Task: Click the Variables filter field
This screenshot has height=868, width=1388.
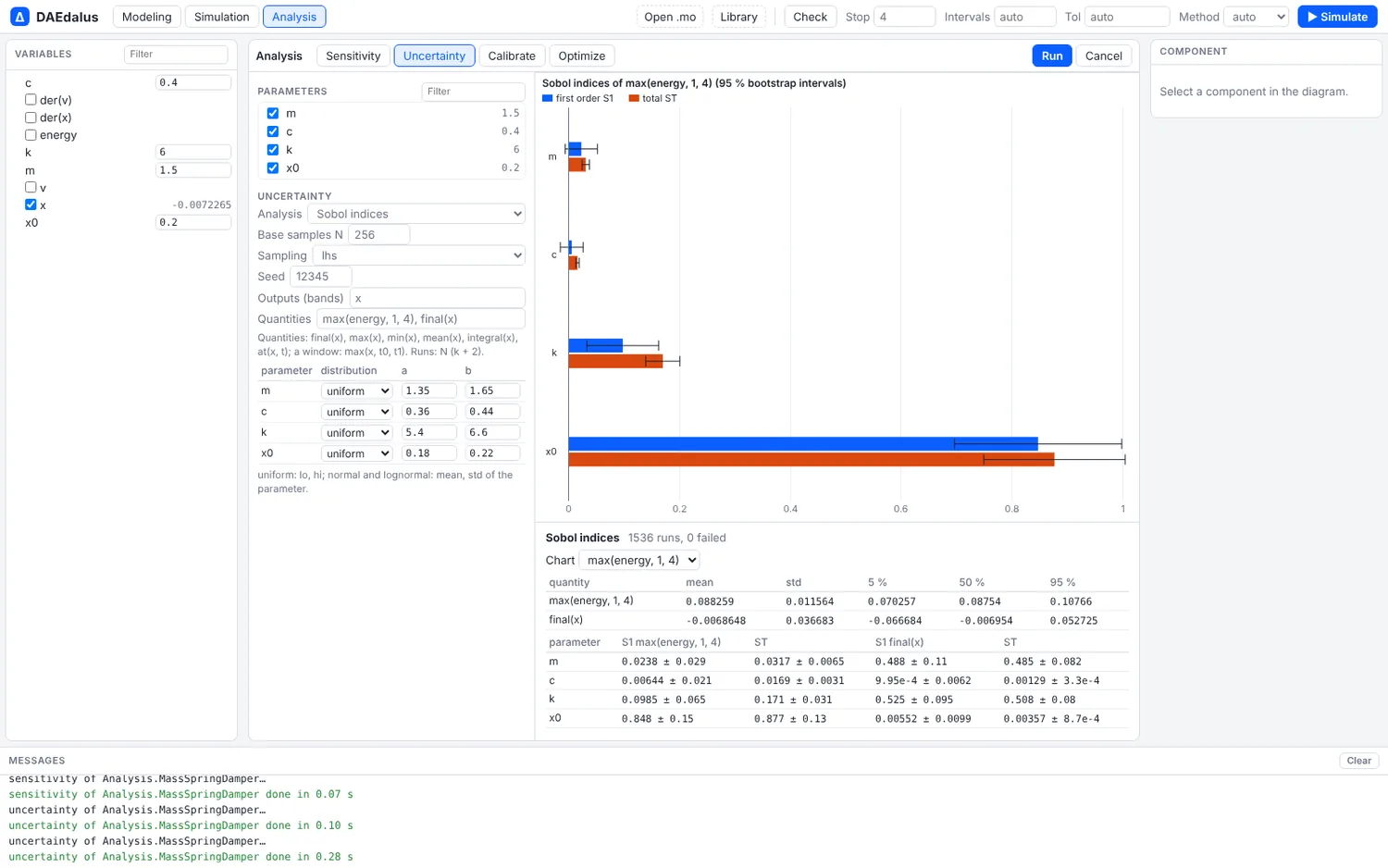Action: pos(176,55)
